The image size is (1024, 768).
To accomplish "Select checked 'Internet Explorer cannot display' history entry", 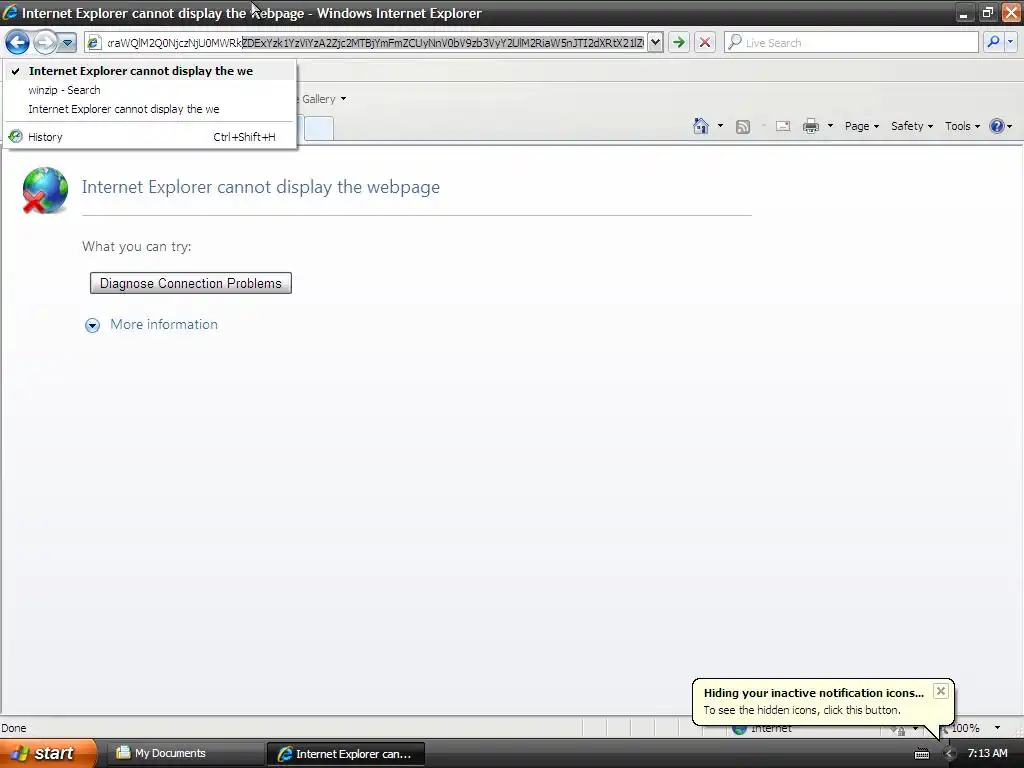I will tap(150, 71).
